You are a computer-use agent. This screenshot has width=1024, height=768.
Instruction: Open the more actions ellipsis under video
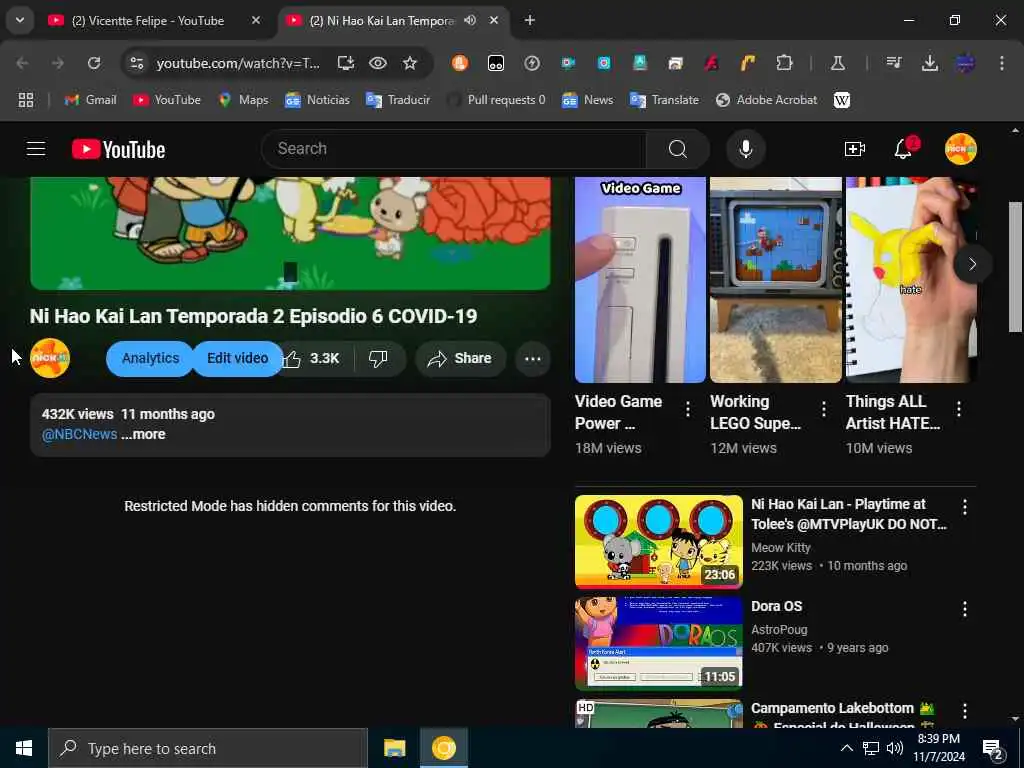[532, 359]
